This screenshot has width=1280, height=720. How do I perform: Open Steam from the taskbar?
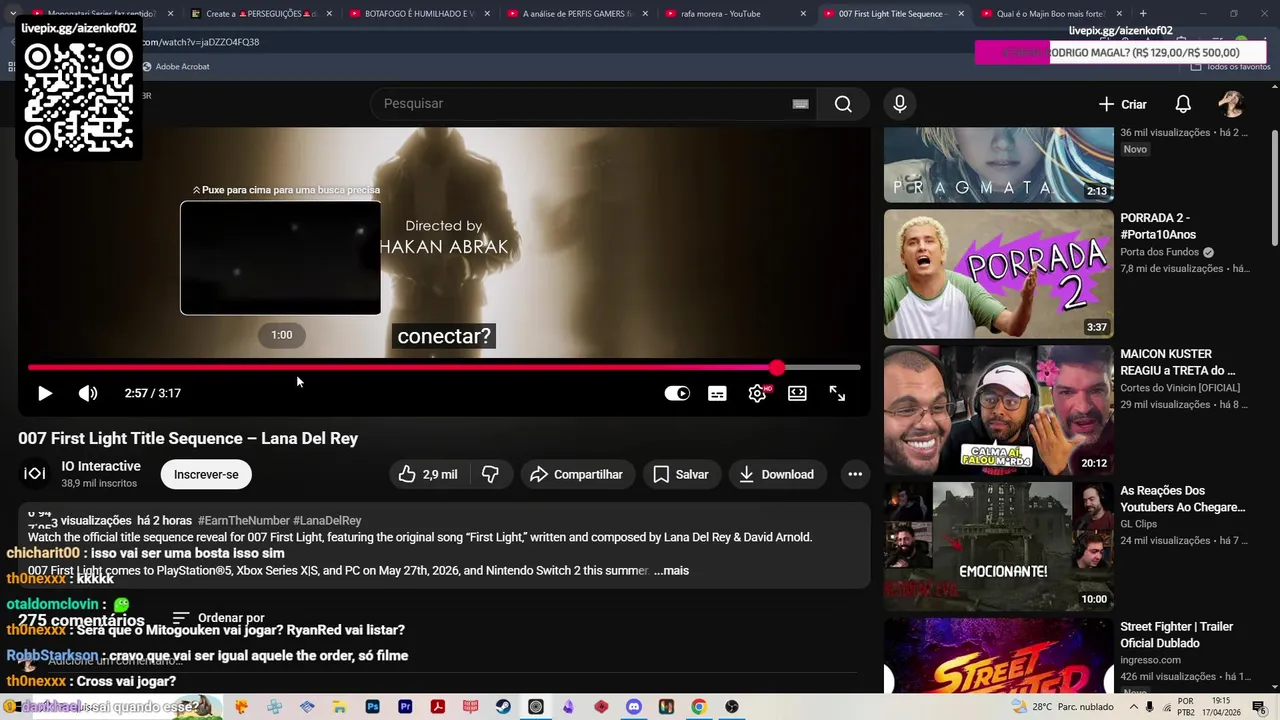point(503,707)
